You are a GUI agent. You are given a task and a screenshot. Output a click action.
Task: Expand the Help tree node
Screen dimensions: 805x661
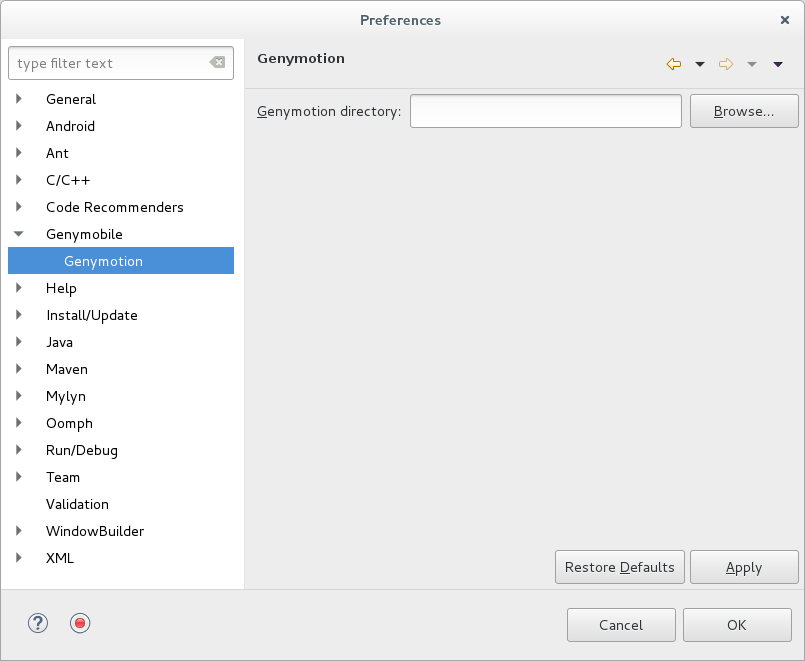point(19,288)
